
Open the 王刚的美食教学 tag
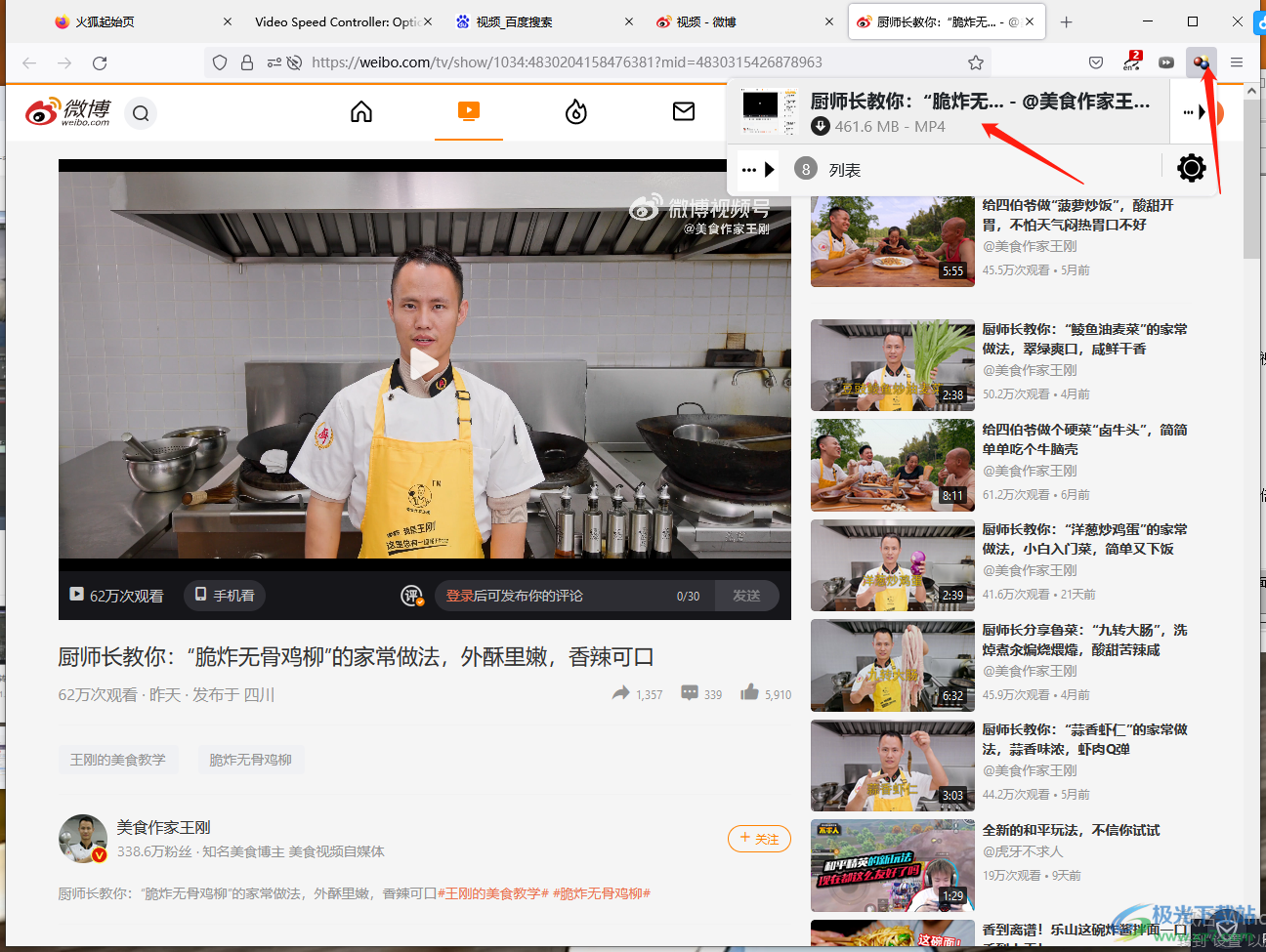point(117,760)
